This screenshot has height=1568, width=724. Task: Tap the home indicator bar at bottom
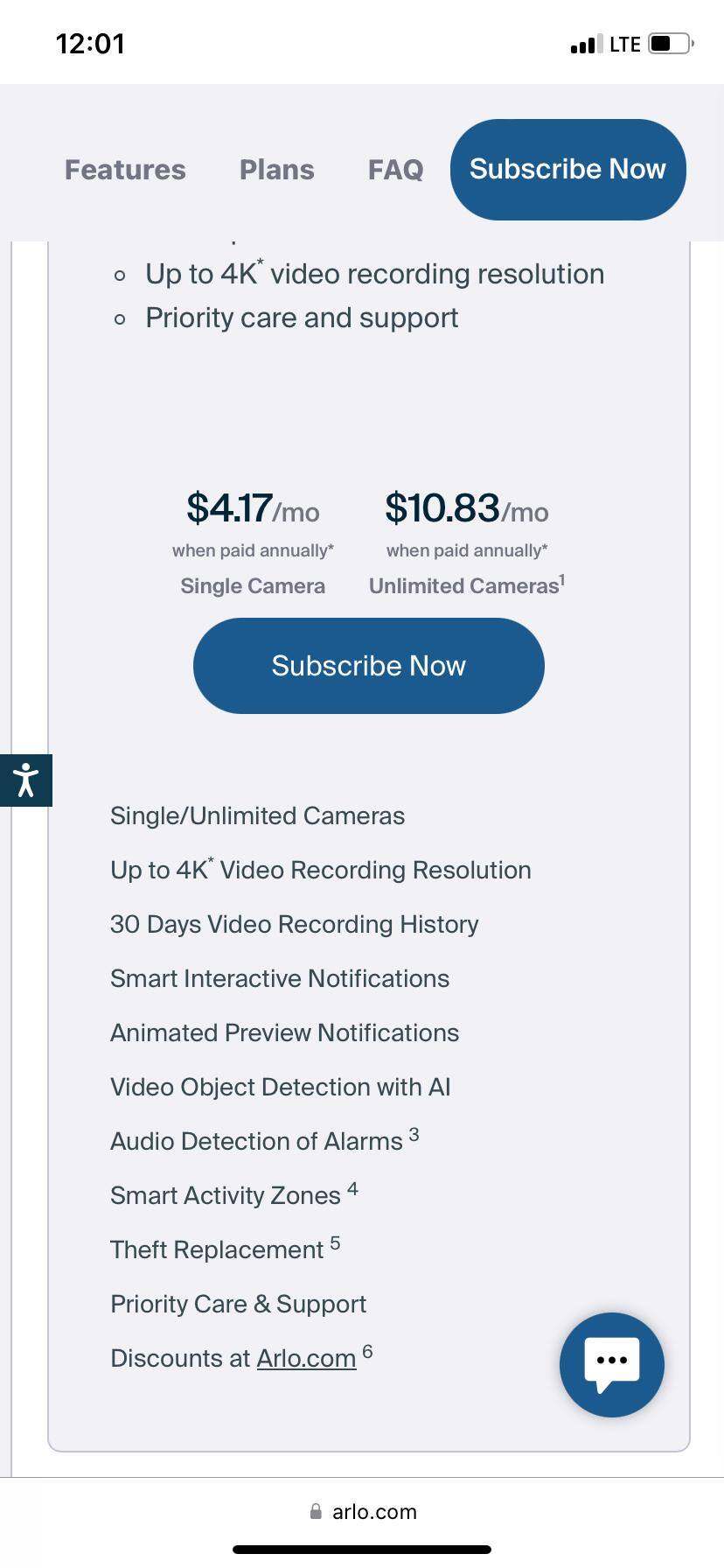click(362, 1549)
